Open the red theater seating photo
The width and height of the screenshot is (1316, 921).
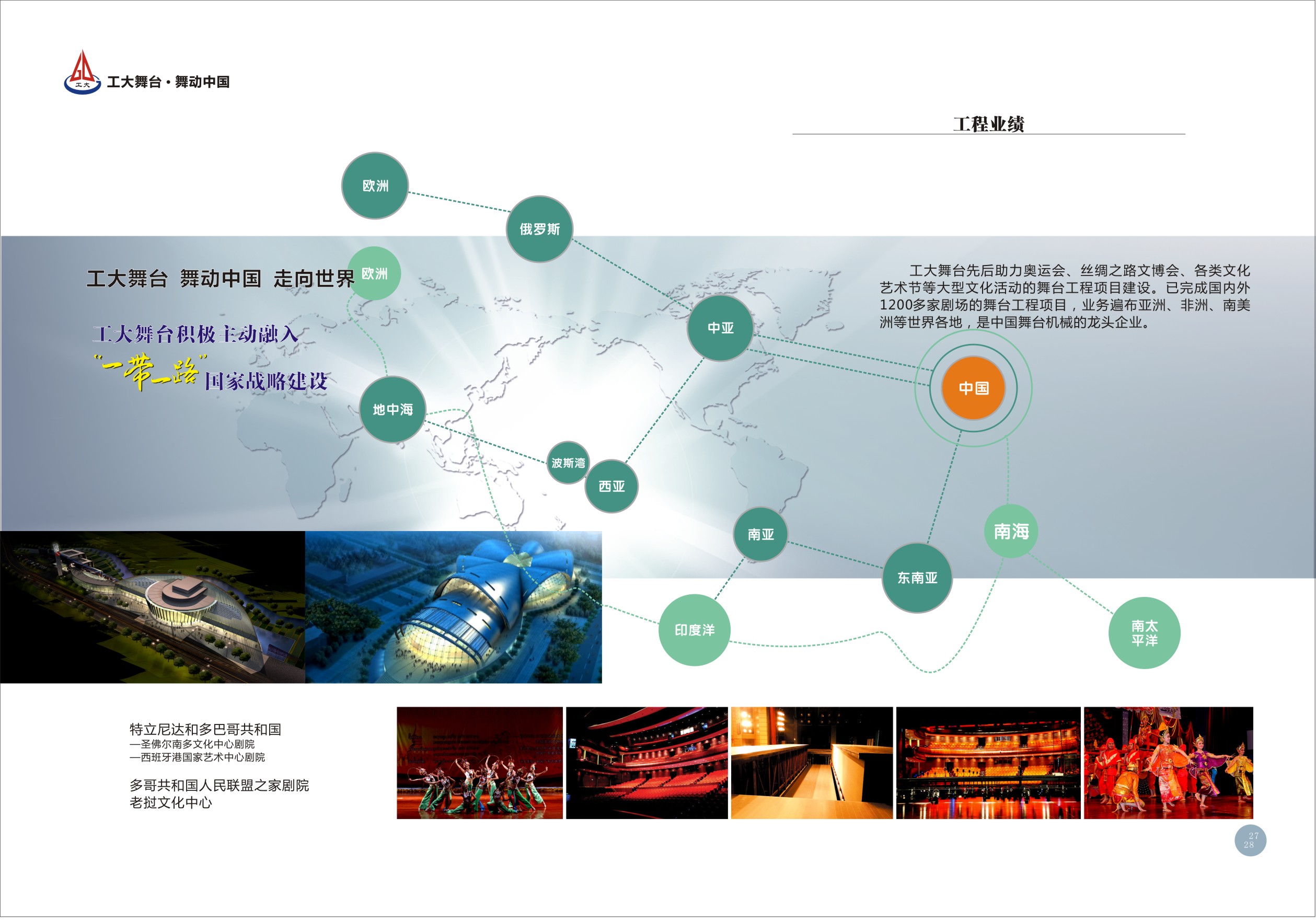point(647,762)
